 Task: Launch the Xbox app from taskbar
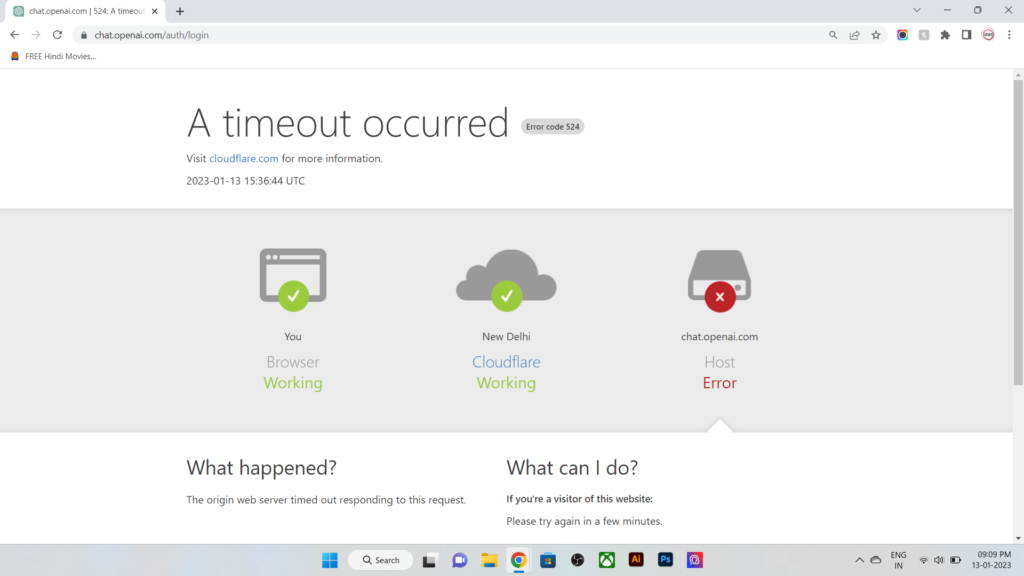pos(607,560)
